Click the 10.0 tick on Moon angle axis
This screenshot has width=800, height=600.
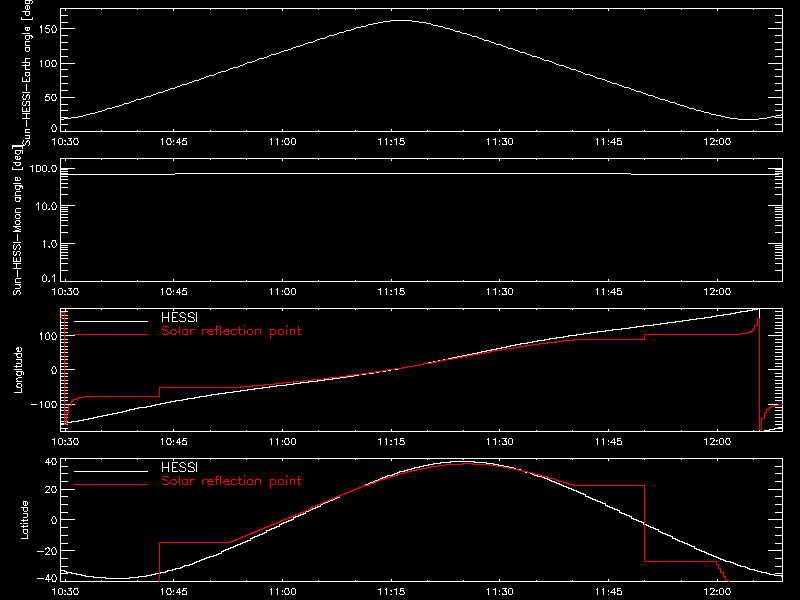click(47, 206)
